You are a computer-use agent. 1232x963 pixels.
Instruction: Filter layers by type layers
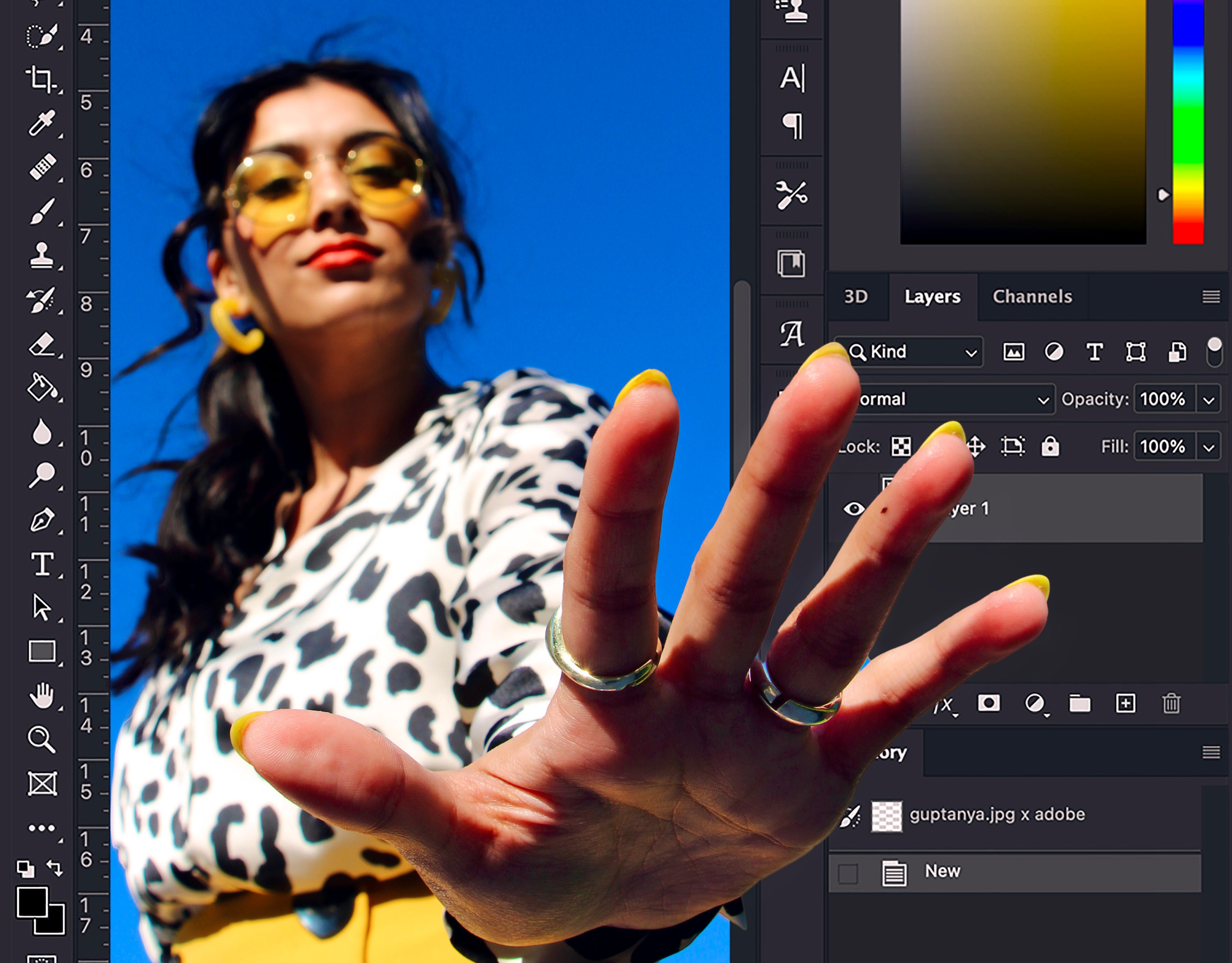(x=1095, y=352)
